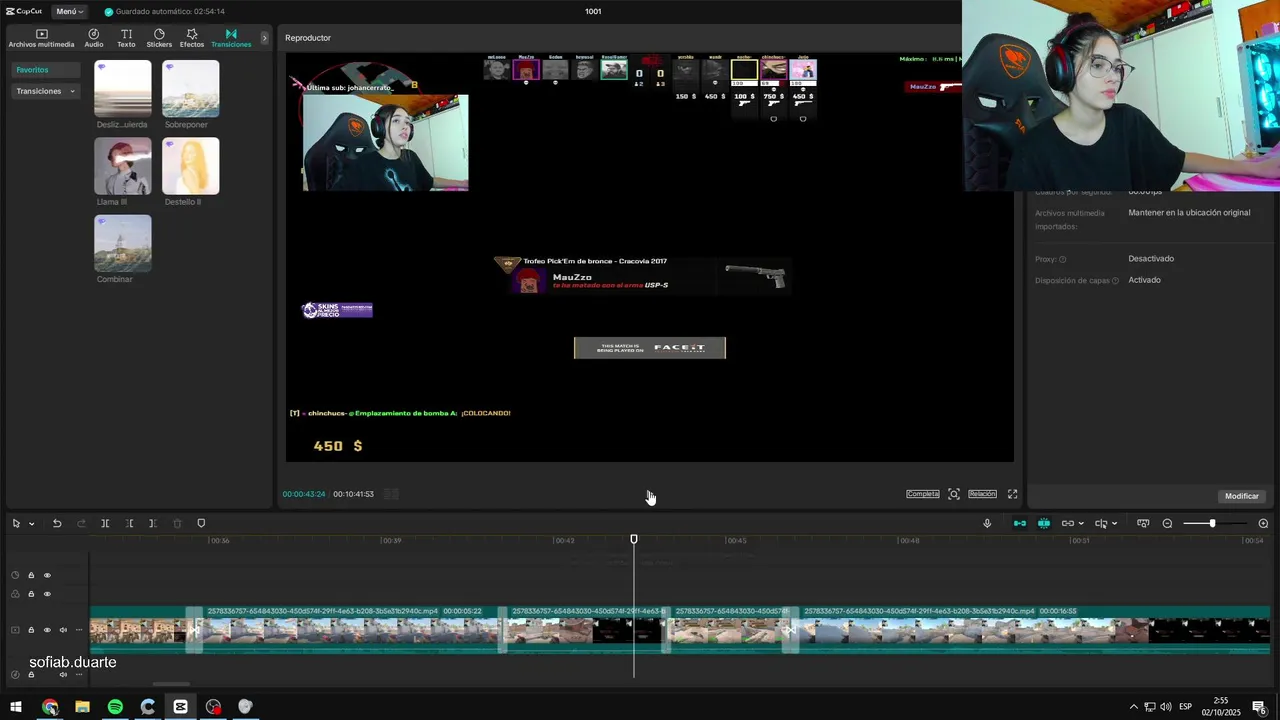Pick the Destello II transition thumbnail
1280x720 pixels.
click(190, 166)
